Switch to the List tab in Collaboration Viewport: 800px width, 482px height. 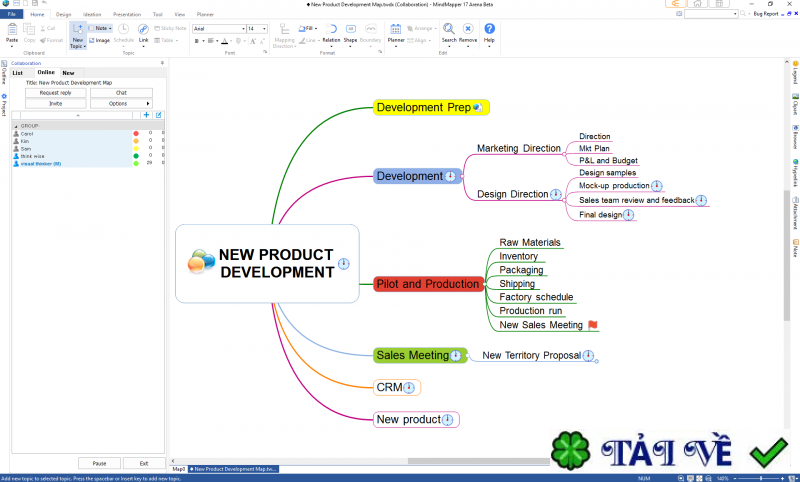coord(18,73)
